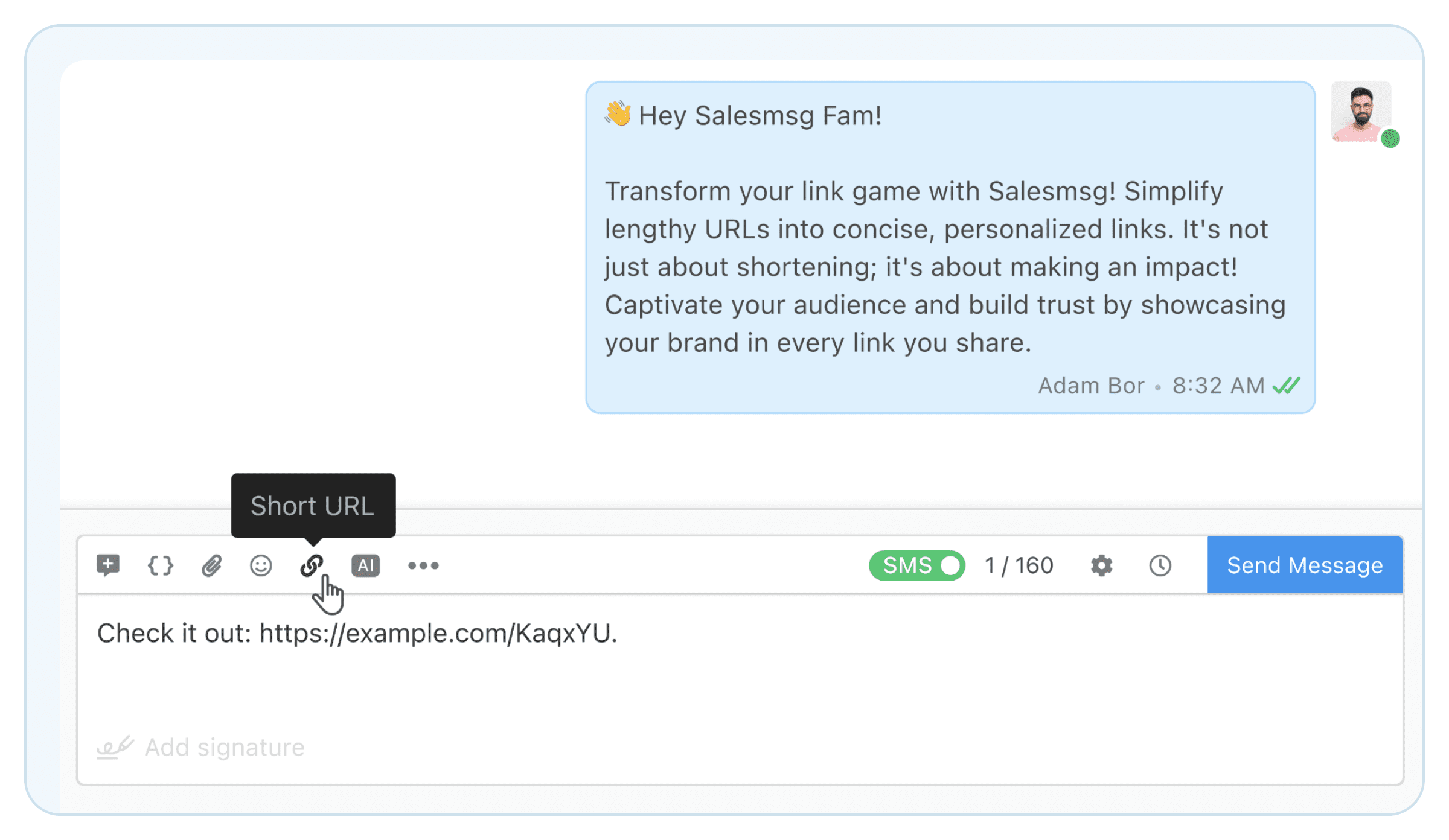Open the emoji picker

pos(261,565)
